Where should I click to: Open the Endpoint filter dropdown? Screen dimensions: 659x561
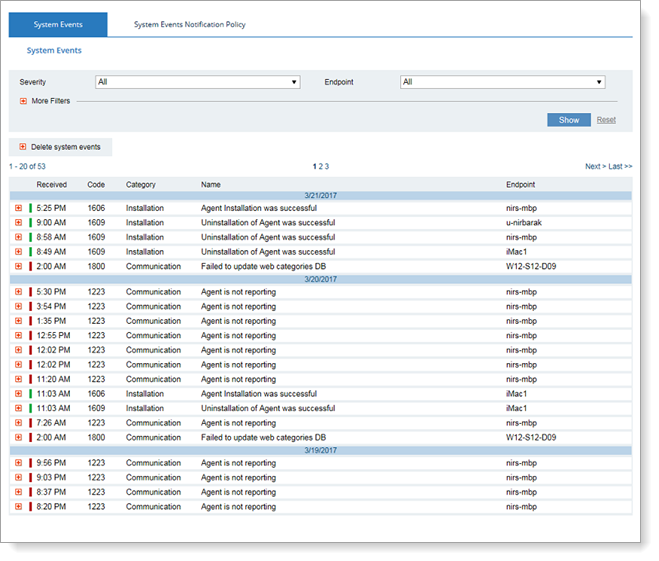(x=502, y=82)
